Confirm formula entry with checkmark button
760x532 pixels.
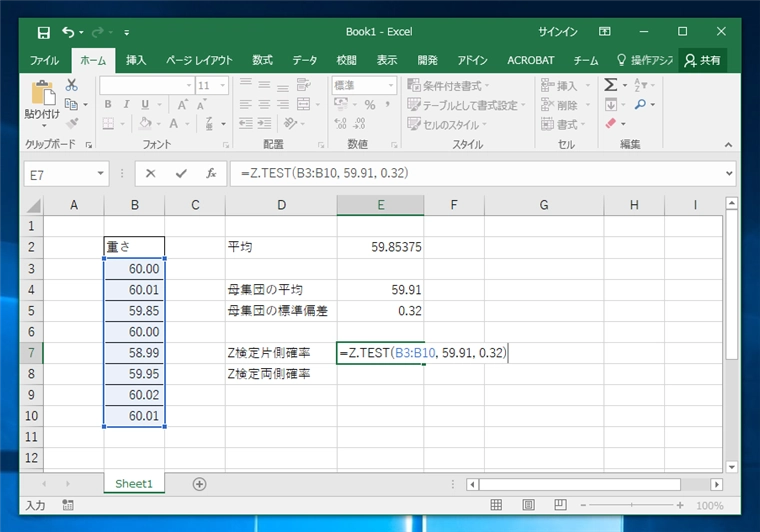[181, 173]
